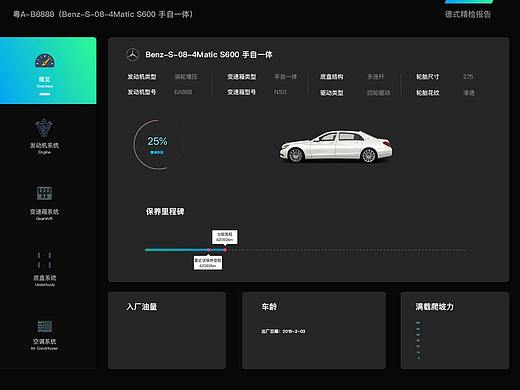This screenshot has height=390, width=520.
Task: Click the 驱动类型 label
Action: (x=332, y=93)
